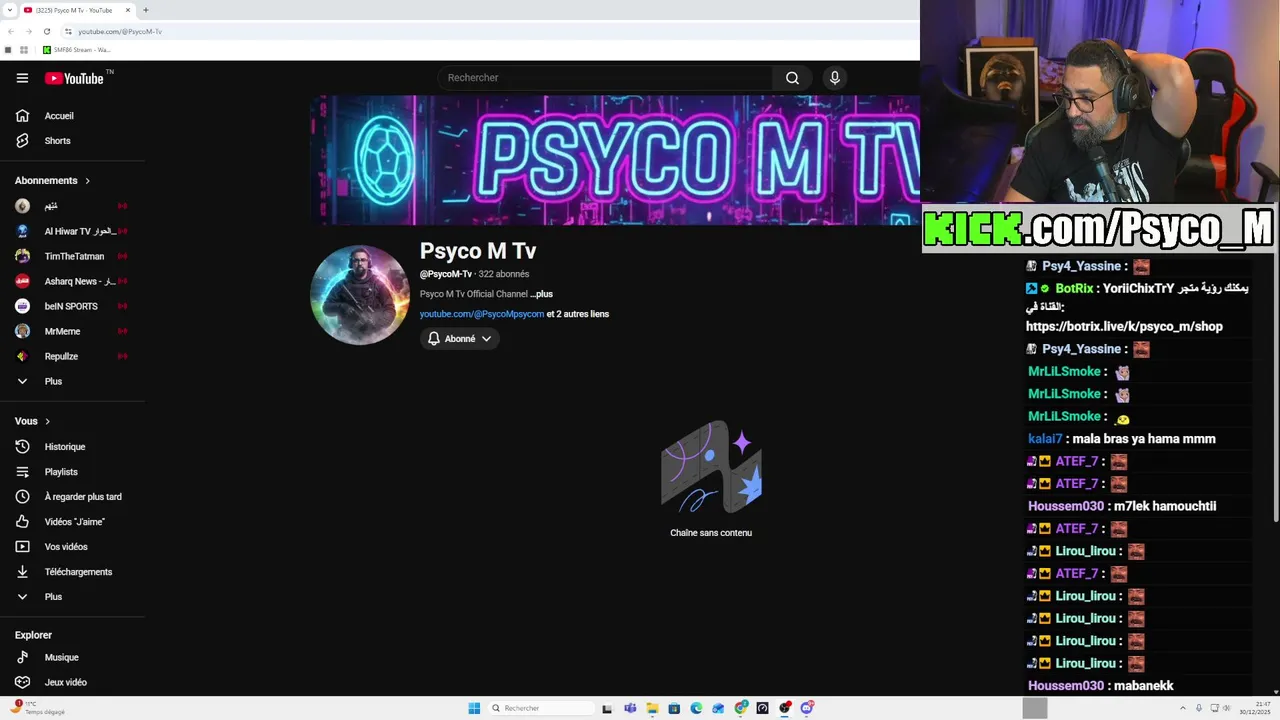Image resolution: width=1280 pixels, height=720 pixels.
Task: Open the browser tab search dropdown
Action: click(8, 10)
